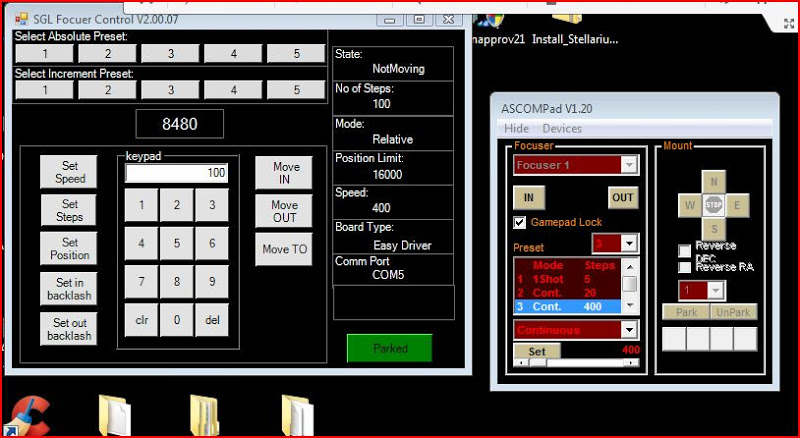Select Absolute Preset 5
The height and width of the screenshot is (438, 800).
click(x=296, y=54)
